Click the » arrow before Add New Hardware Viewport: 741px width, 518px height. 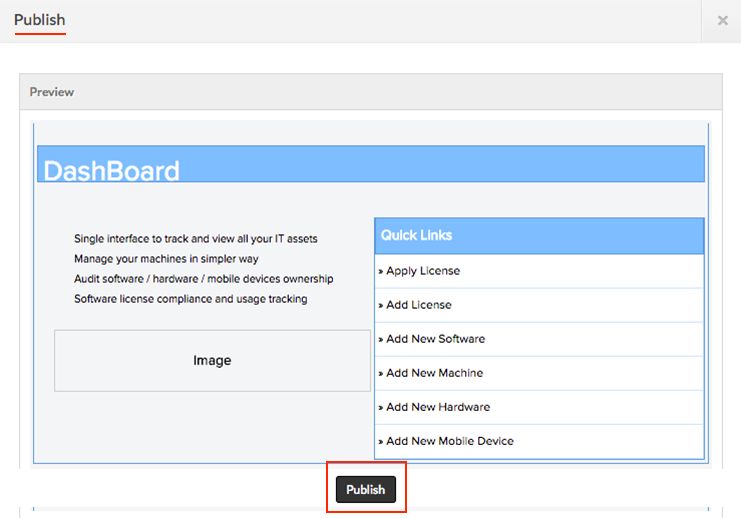click(381, 407)
